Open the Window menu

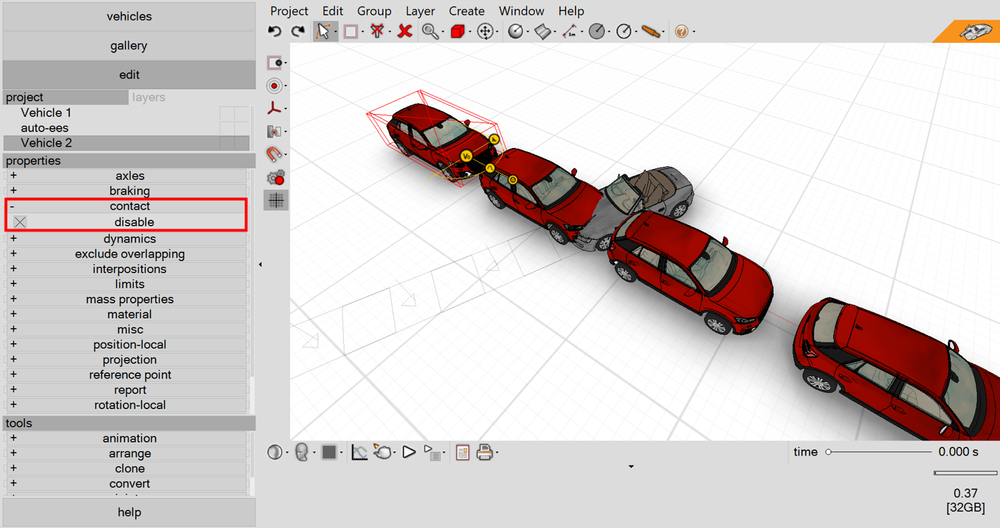click(521, 11)
